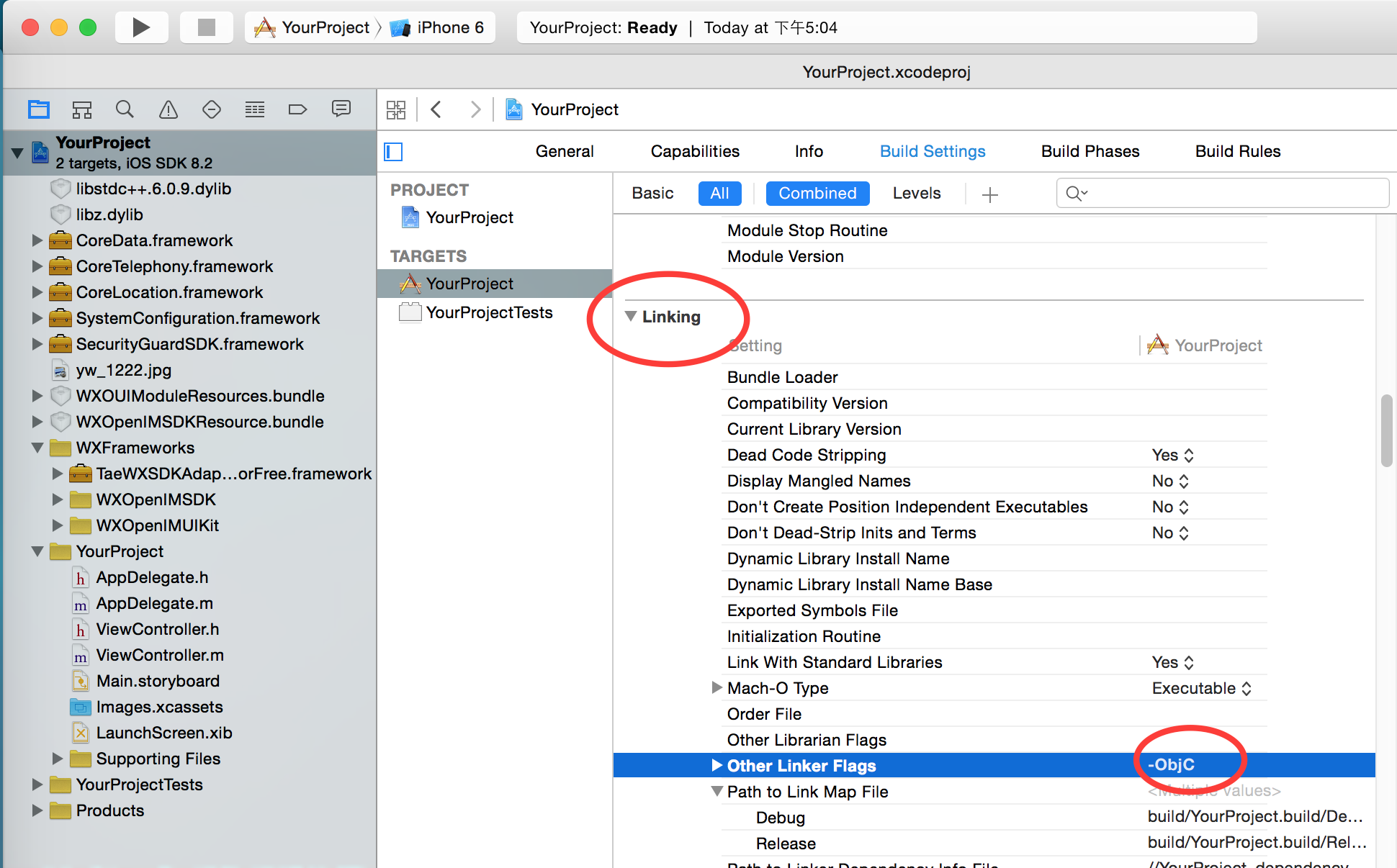
Task: Open the Find navigator magnifier icon
Action: pos(125,109)
